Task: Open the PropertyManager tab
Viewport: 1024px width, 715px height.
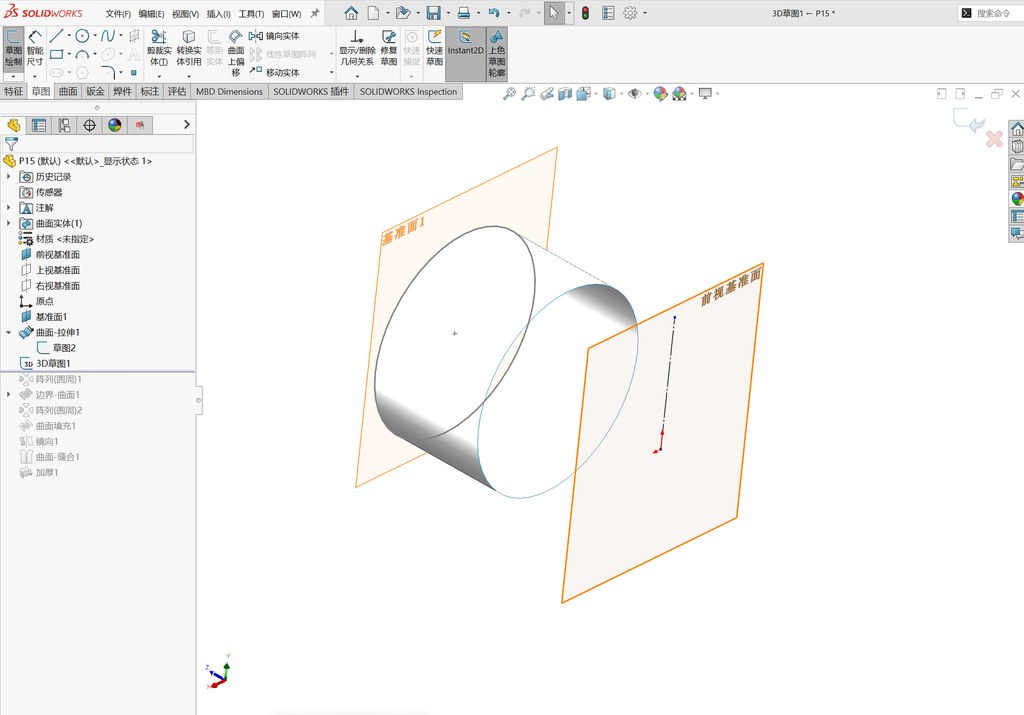Action: [x=39, y=125]
